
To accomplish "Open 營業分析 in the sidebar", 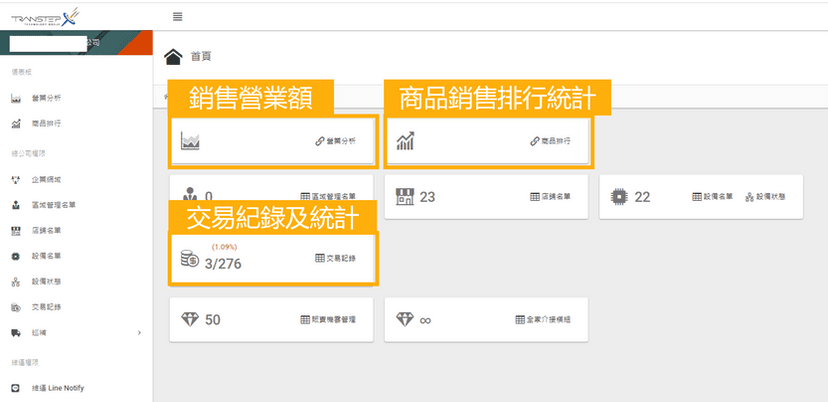I will (46, 98).
